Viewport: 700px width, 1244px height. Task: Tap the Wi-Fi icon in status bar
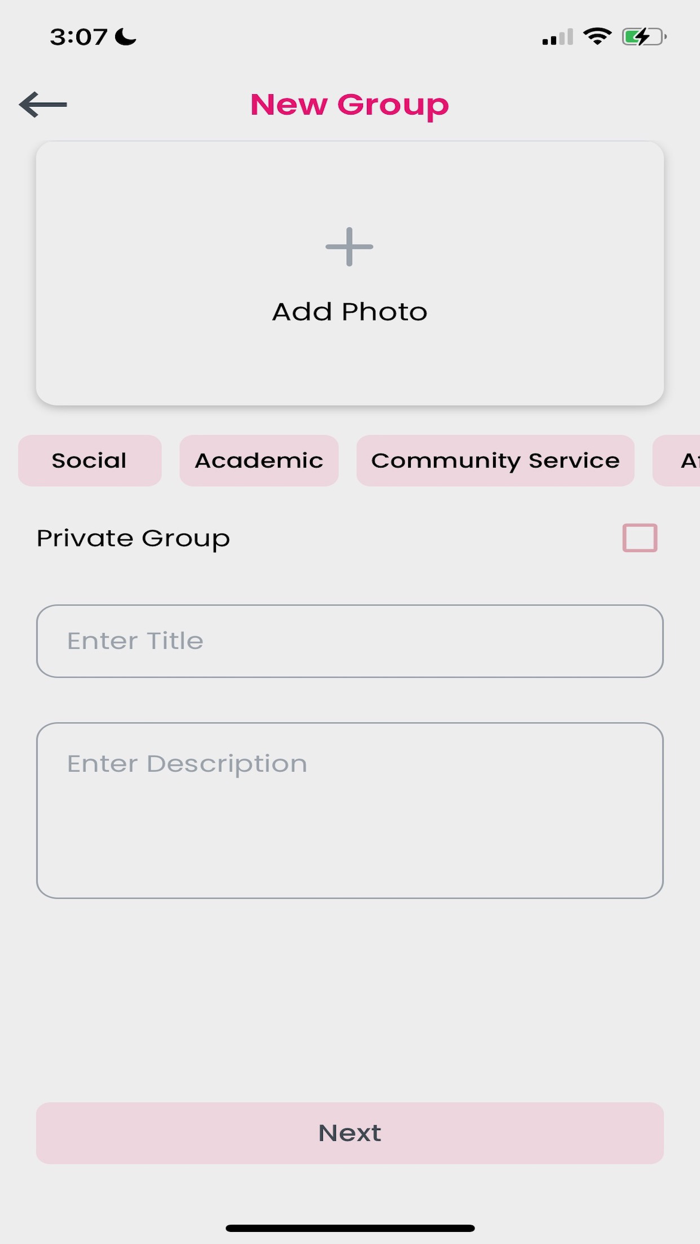(x=598, y=36)
